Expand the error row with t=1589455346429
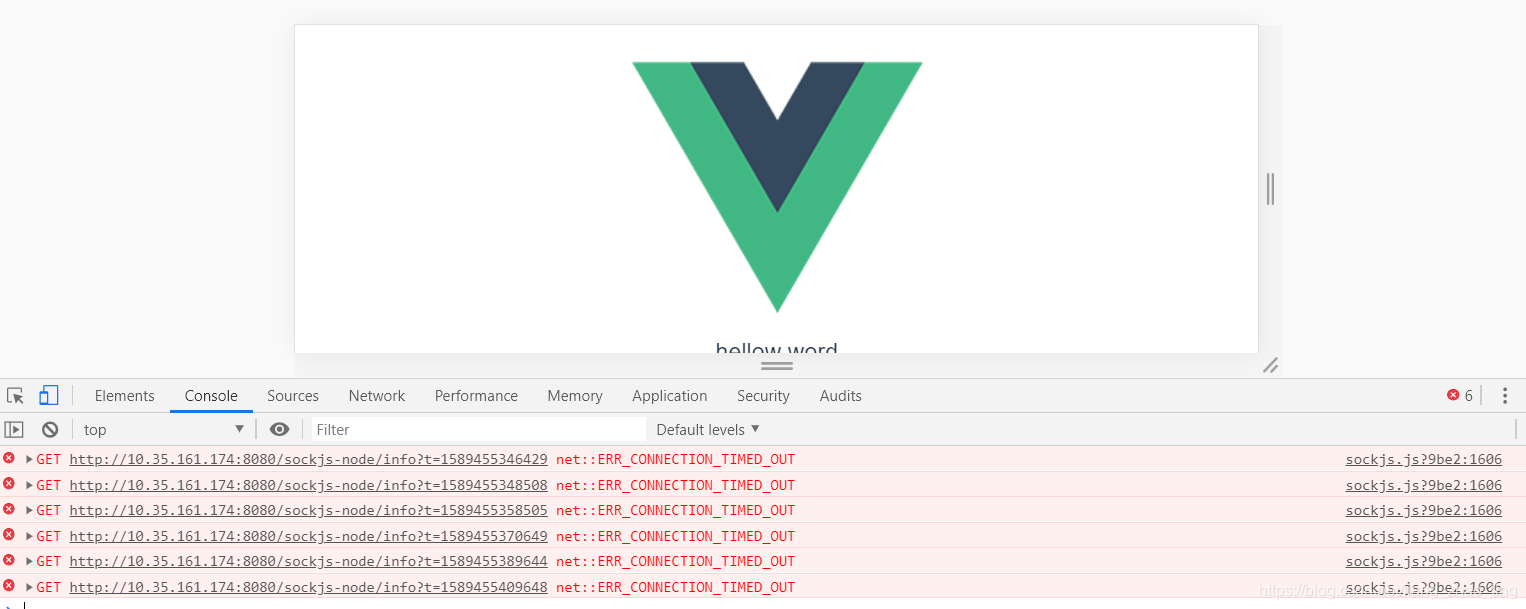Viewport: 1526px width, 609px height. click(29, 459)
